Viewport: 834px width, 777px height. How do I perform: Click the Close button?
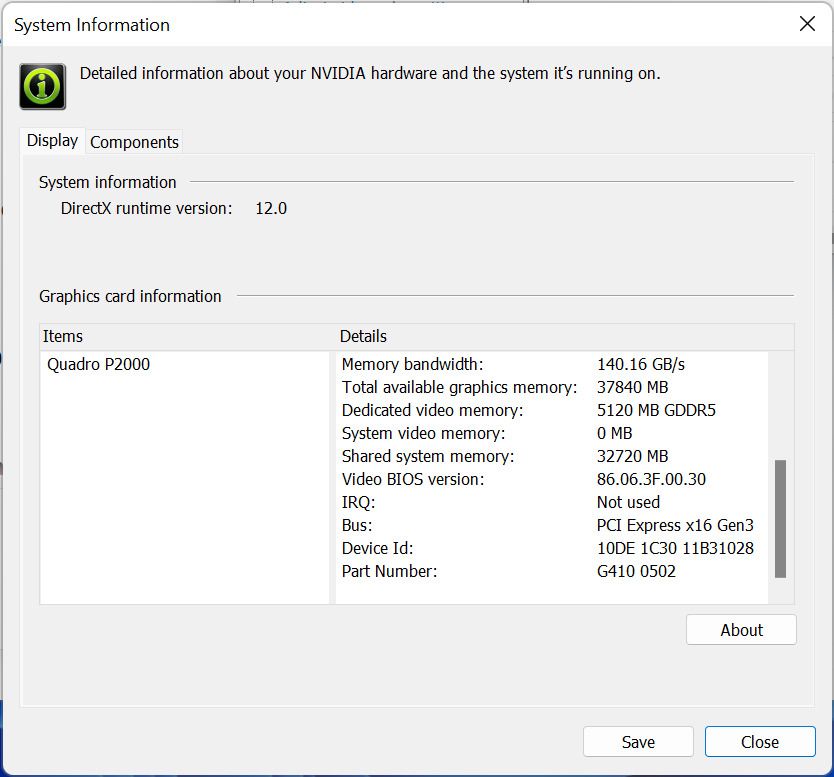pyautogui.click(x=760, y=741)
